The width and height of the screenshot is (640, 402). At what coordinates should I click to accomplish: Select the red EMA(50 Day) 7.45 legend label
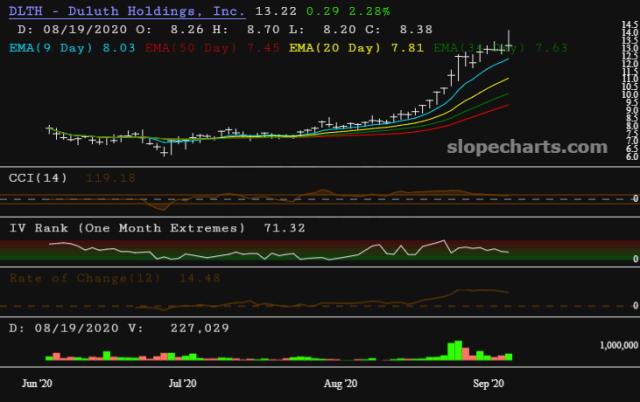click(x=212, y=48)
